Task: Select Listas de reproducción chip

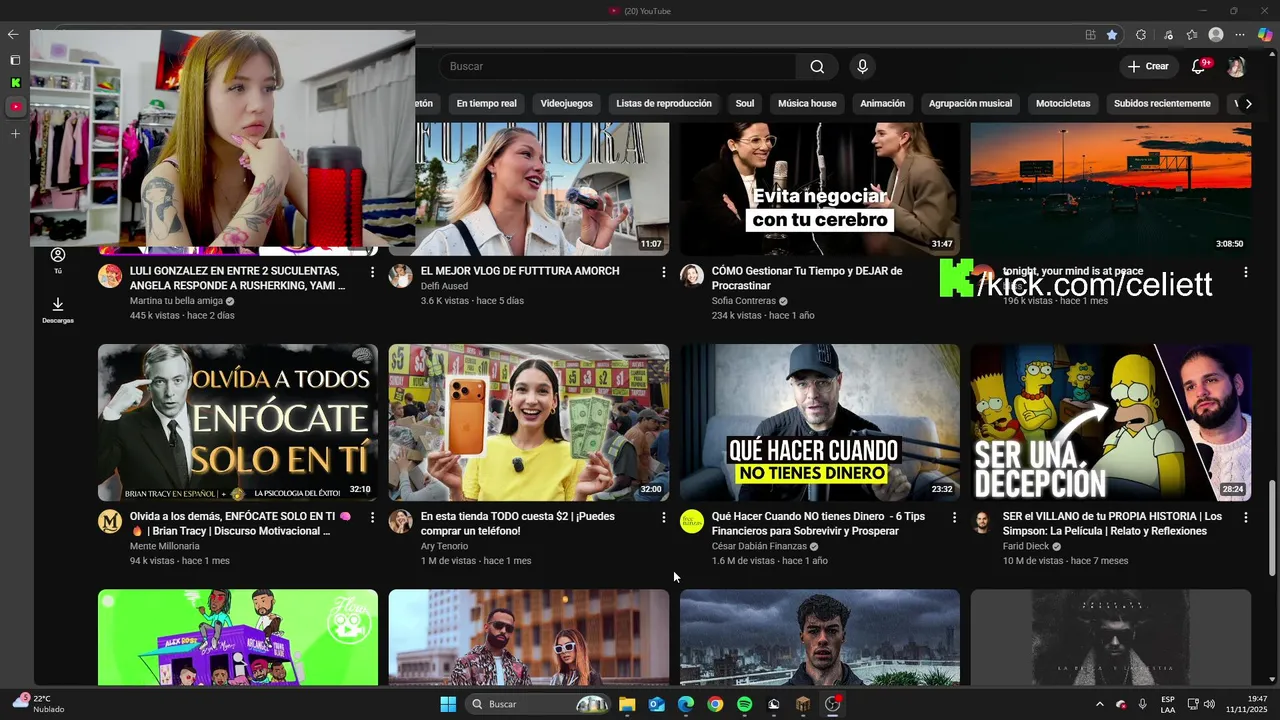Action: click(664, 103)
